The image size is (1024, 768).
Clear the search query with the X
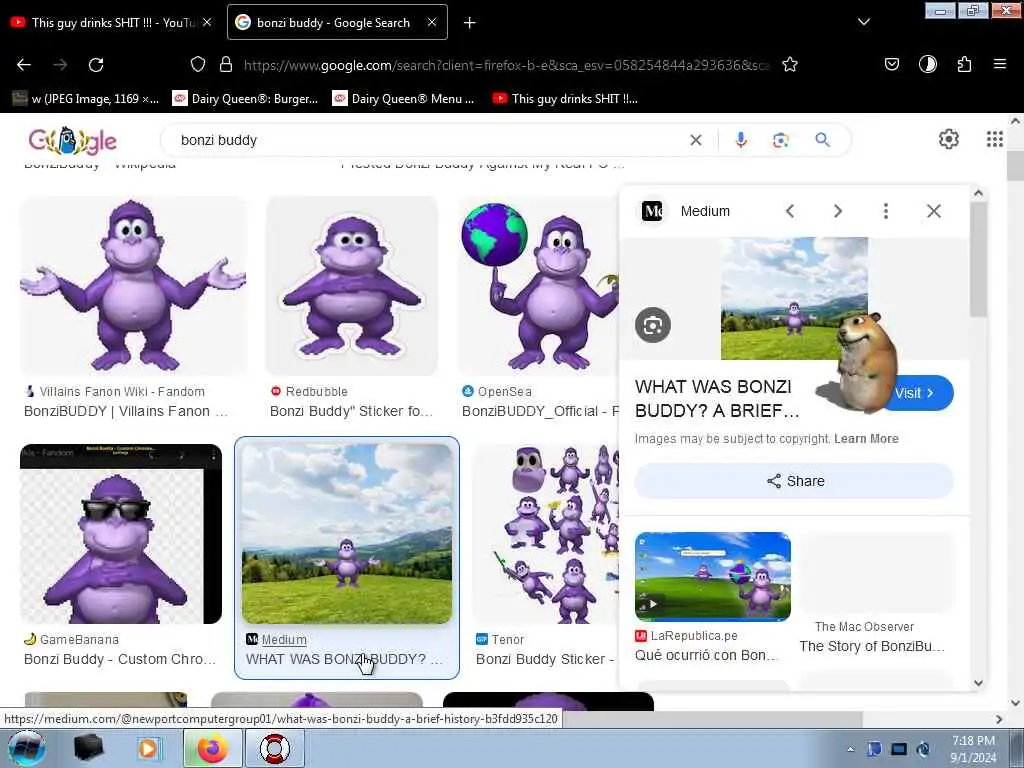coord(696,140)
